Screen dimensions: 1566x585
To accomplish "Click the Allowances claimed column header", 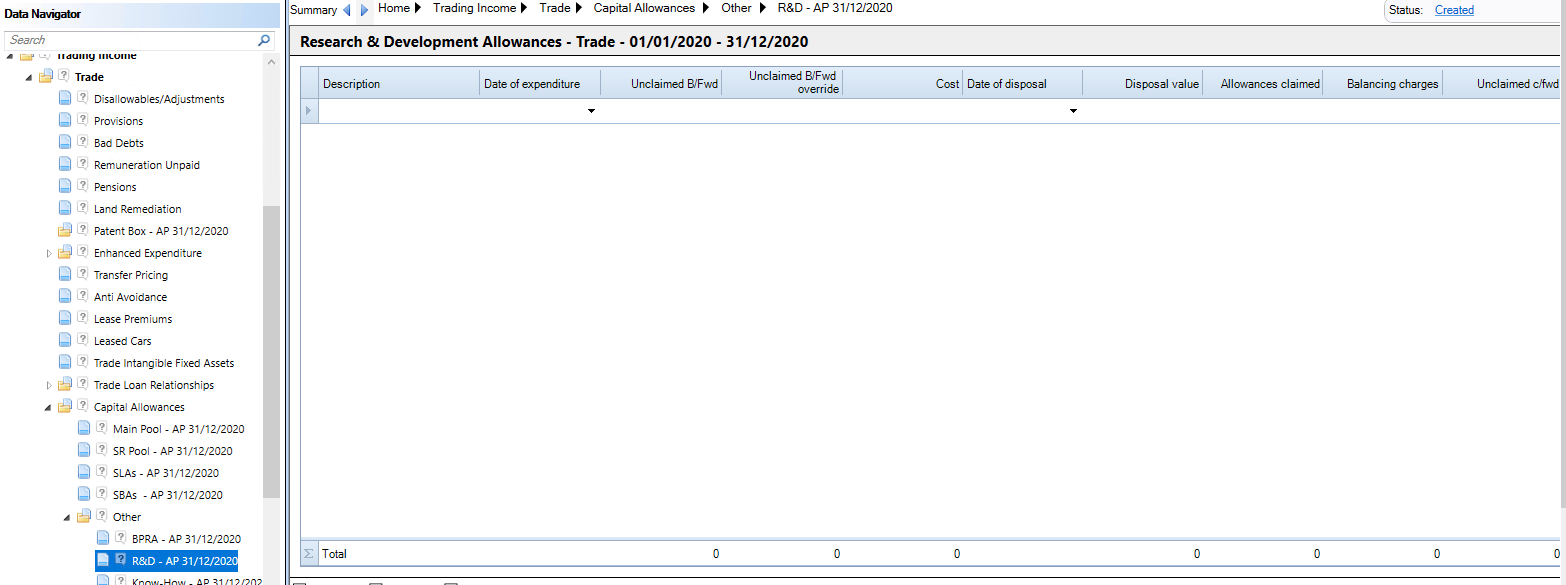I will 1262,84.
